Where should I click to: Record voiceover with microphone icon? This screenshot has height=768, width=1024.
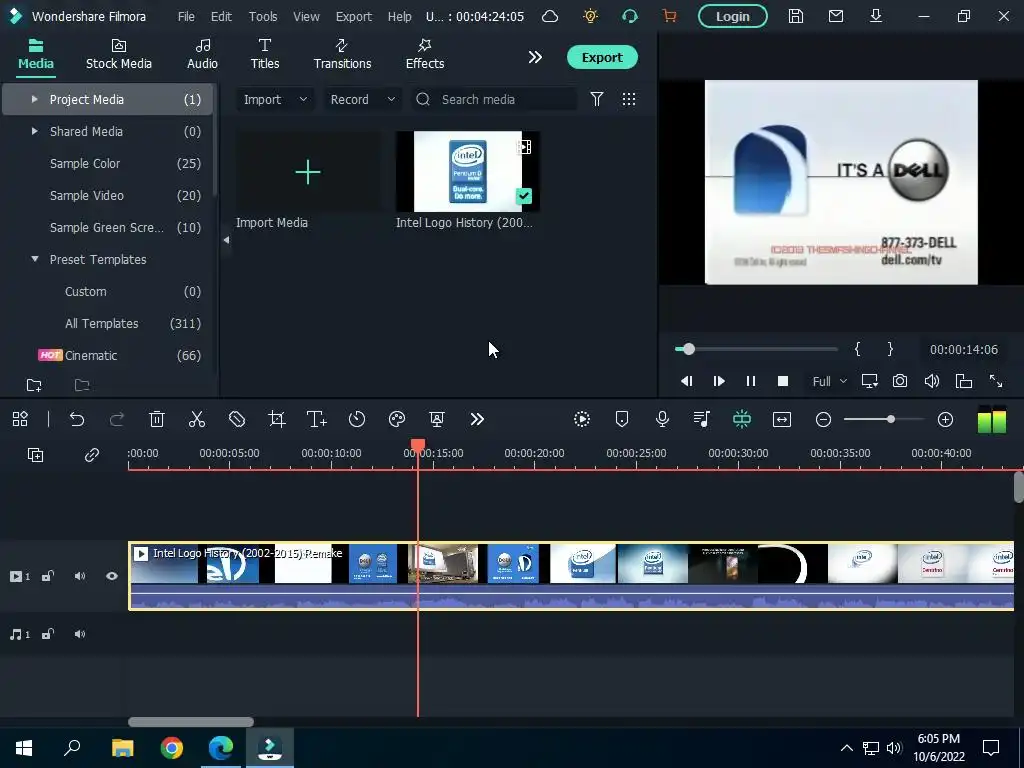coord(662,419)
